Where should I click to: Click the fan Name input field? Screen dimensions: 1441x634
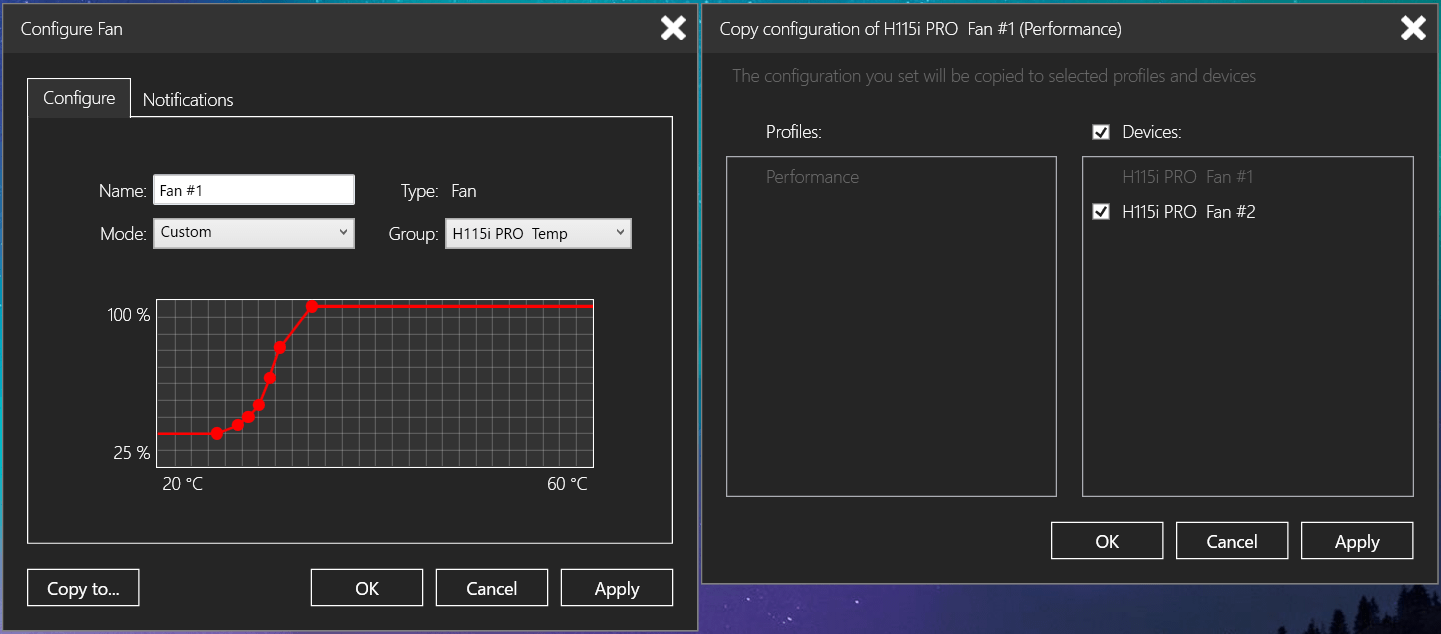pos(254,190)
